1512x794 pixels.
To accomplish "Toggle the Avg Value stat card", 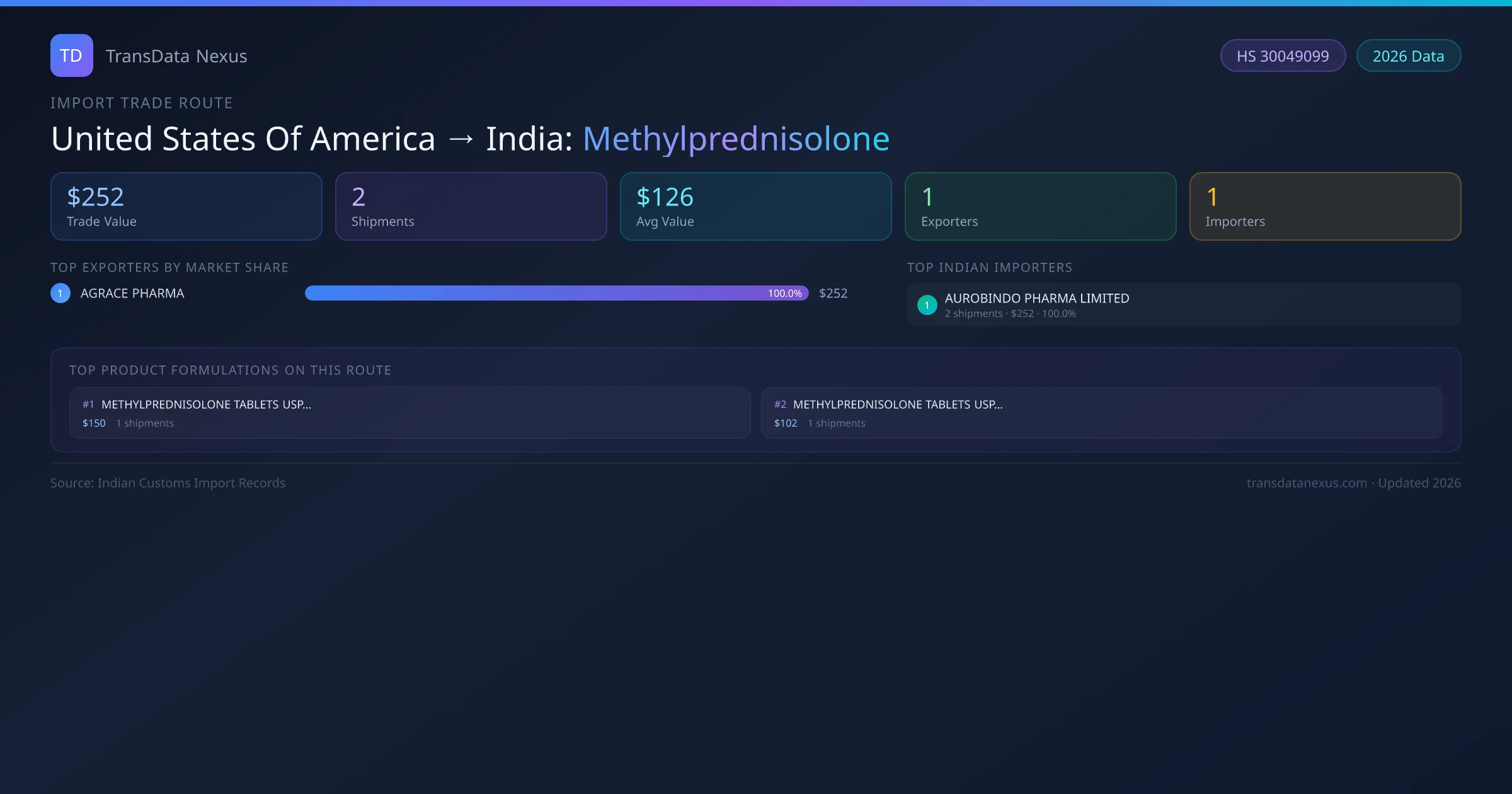I will click(x=755, y=206).
